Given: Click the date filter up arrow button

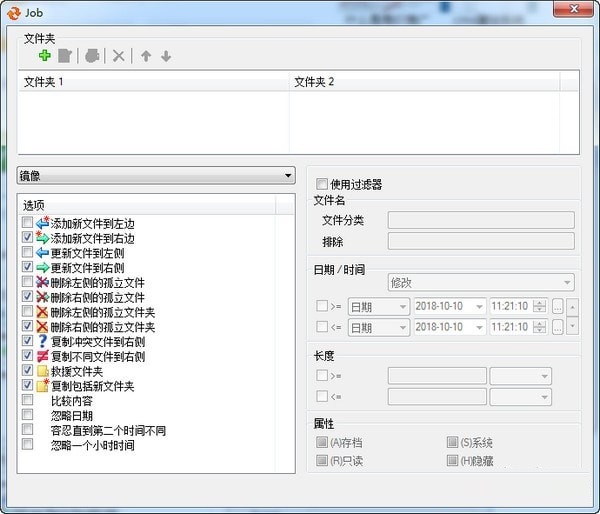Looking at the screenshot, I should click(572, 307).
